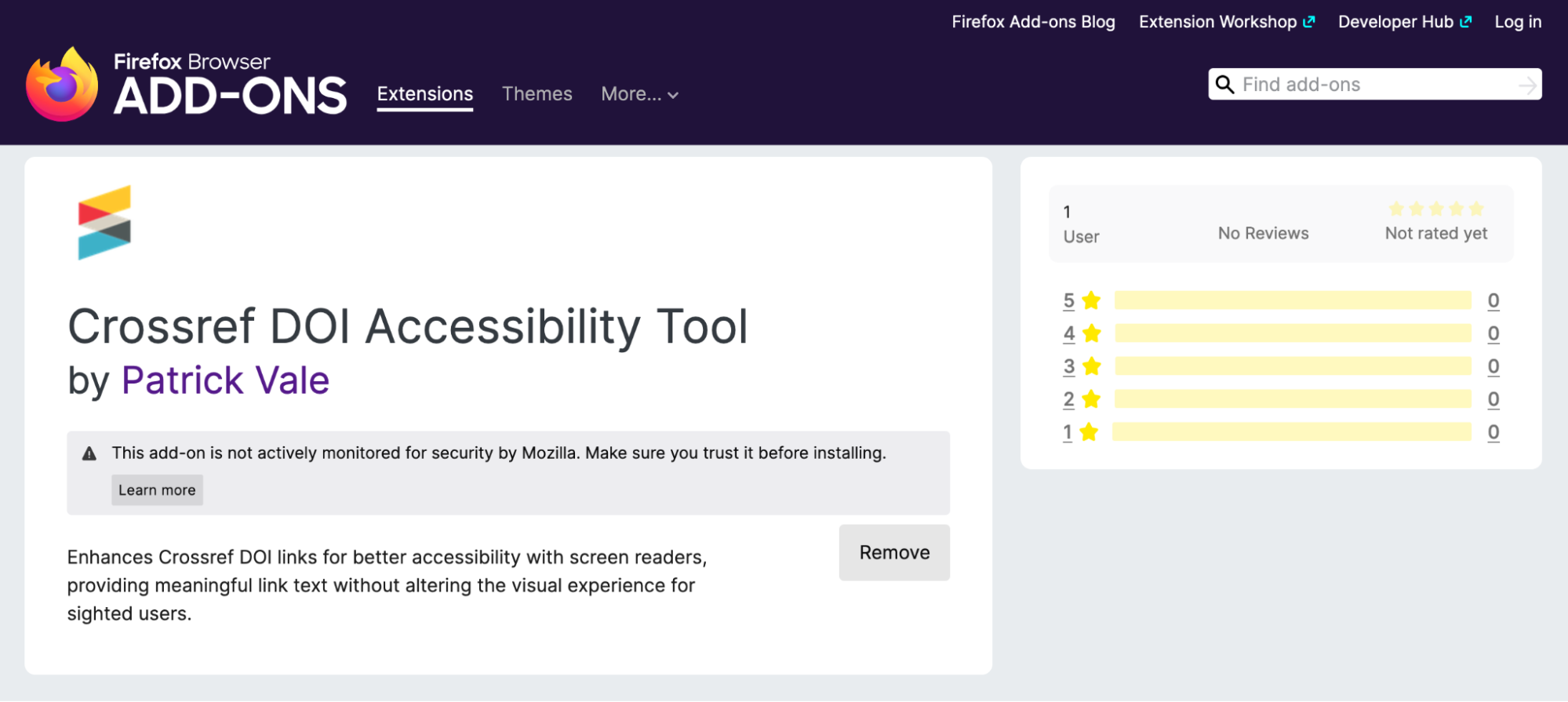This screenshot has height=702, width=1568.
Task: Click the external link icon beside Extension Workshop
Action: coord(1308,22)
